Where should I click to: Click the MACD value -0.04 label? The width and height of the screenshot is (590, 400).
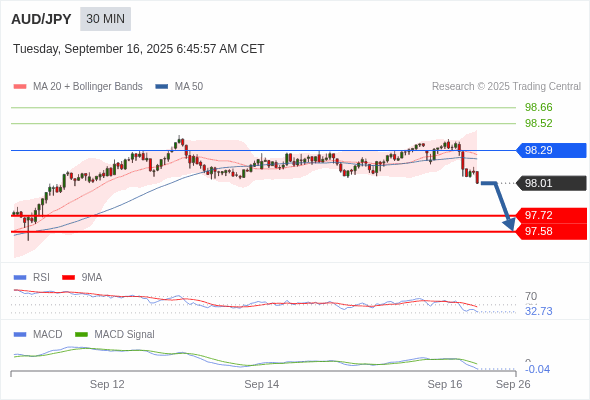(x=537, y=369)
